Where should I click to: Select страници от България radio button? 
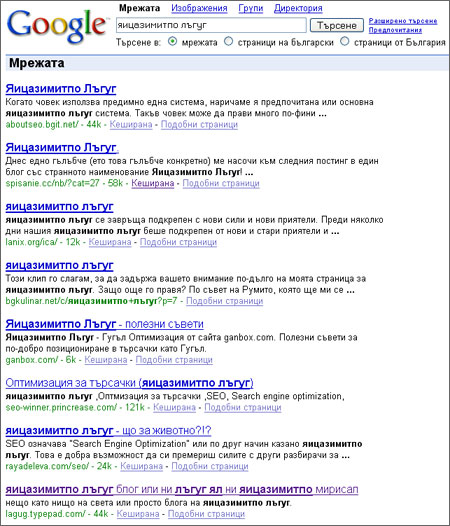click(345, 42)
